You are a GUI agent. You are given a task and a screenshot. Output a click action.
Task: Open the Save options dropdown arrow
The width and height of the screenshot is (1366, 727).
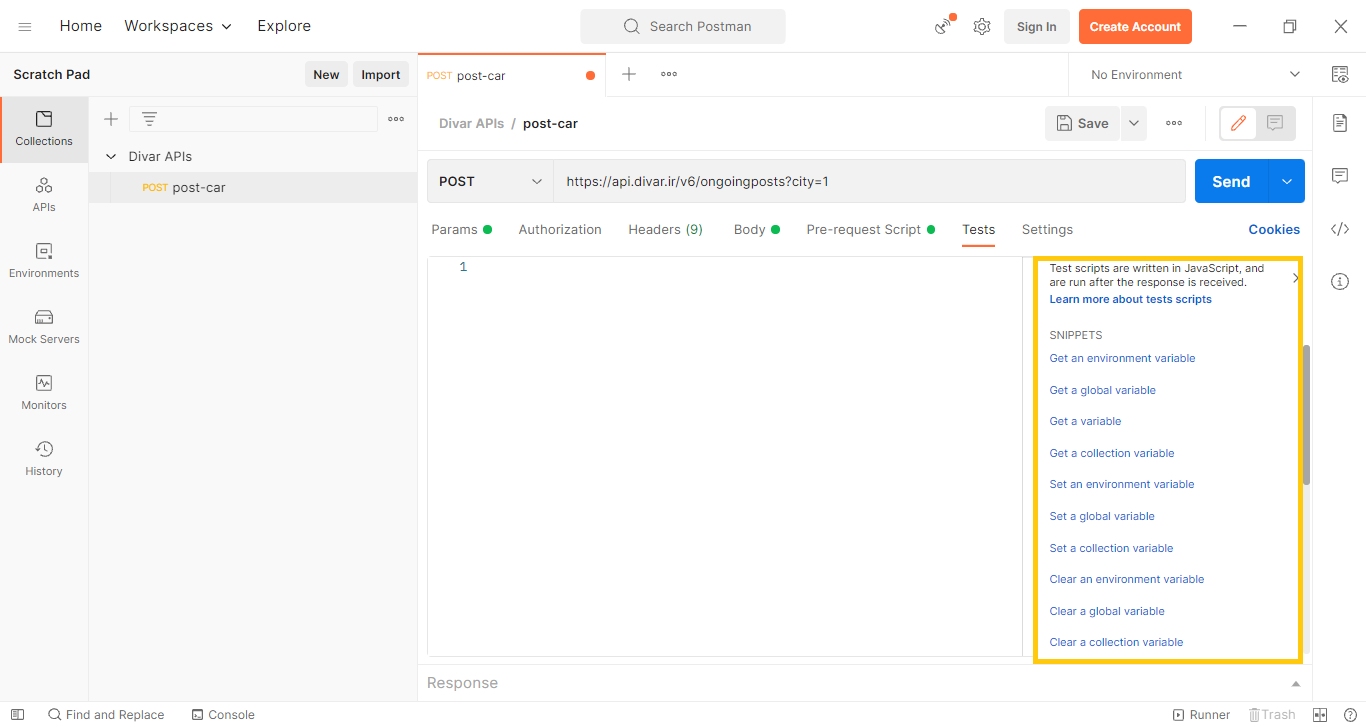(1133, 123)
